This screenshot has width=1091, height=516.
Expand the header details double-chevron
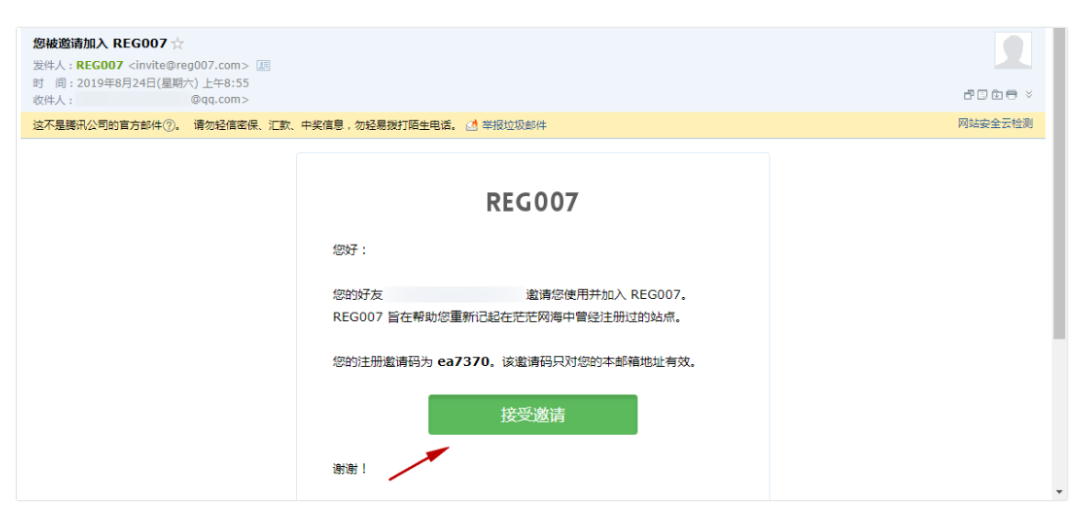(1029, 95)
